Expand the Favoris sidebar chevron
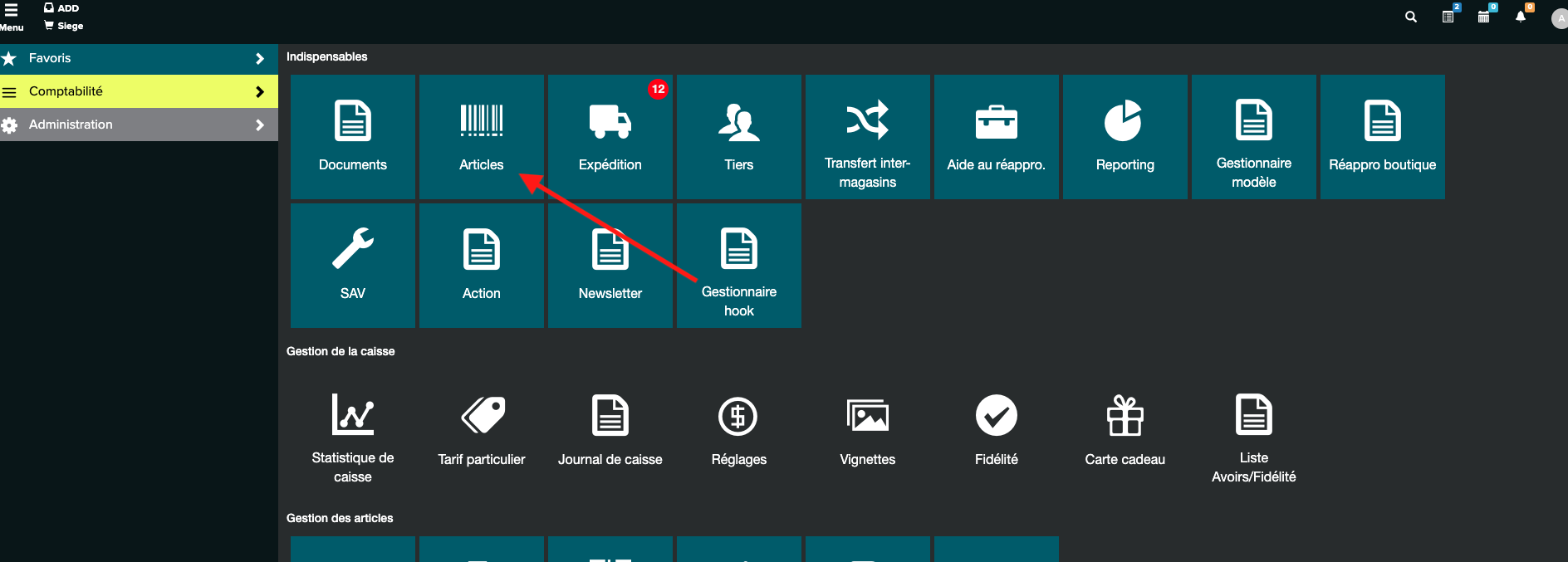 (259, 59)
